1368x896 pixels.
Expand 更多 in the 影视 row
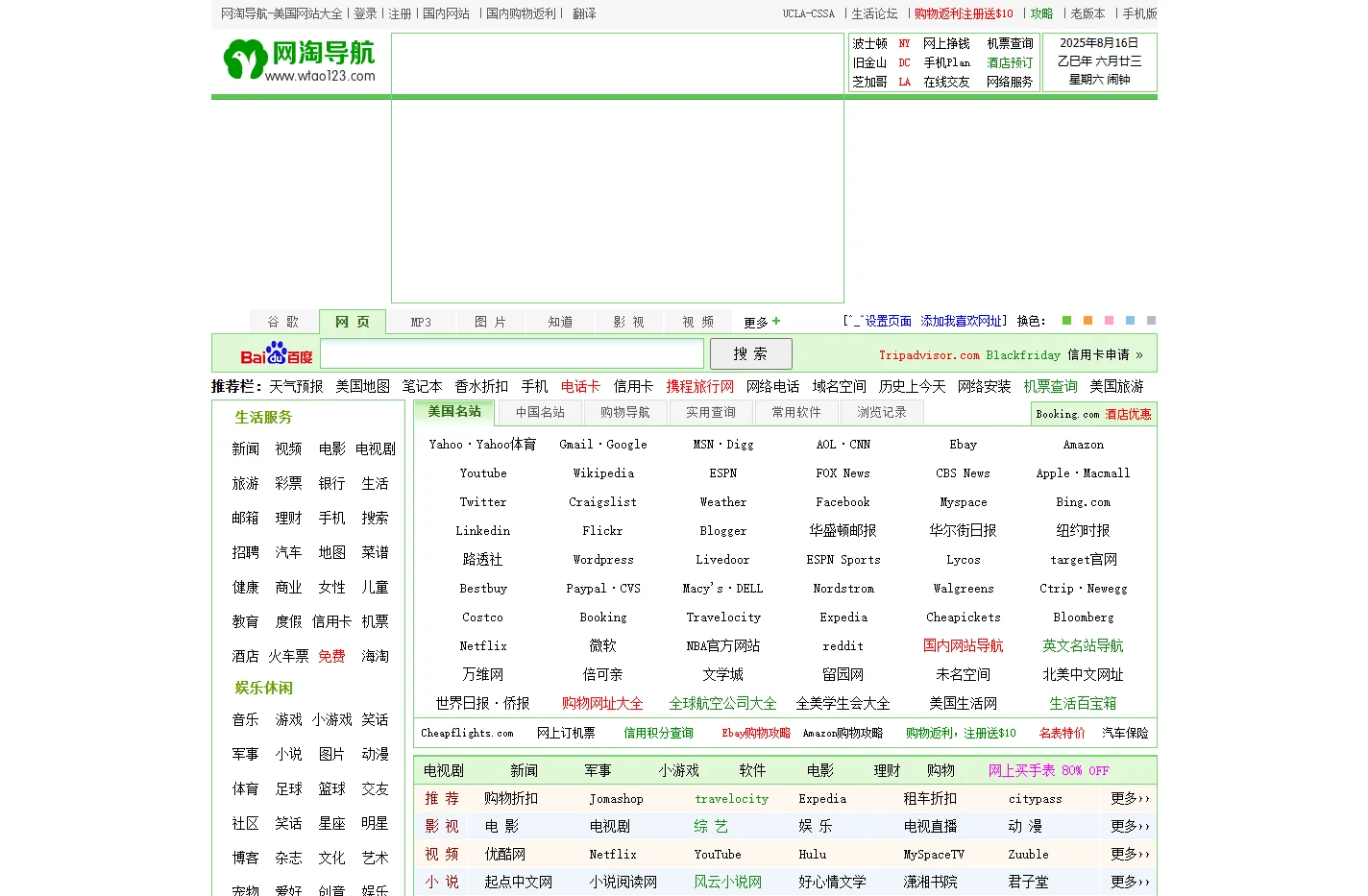(1130, 826)
